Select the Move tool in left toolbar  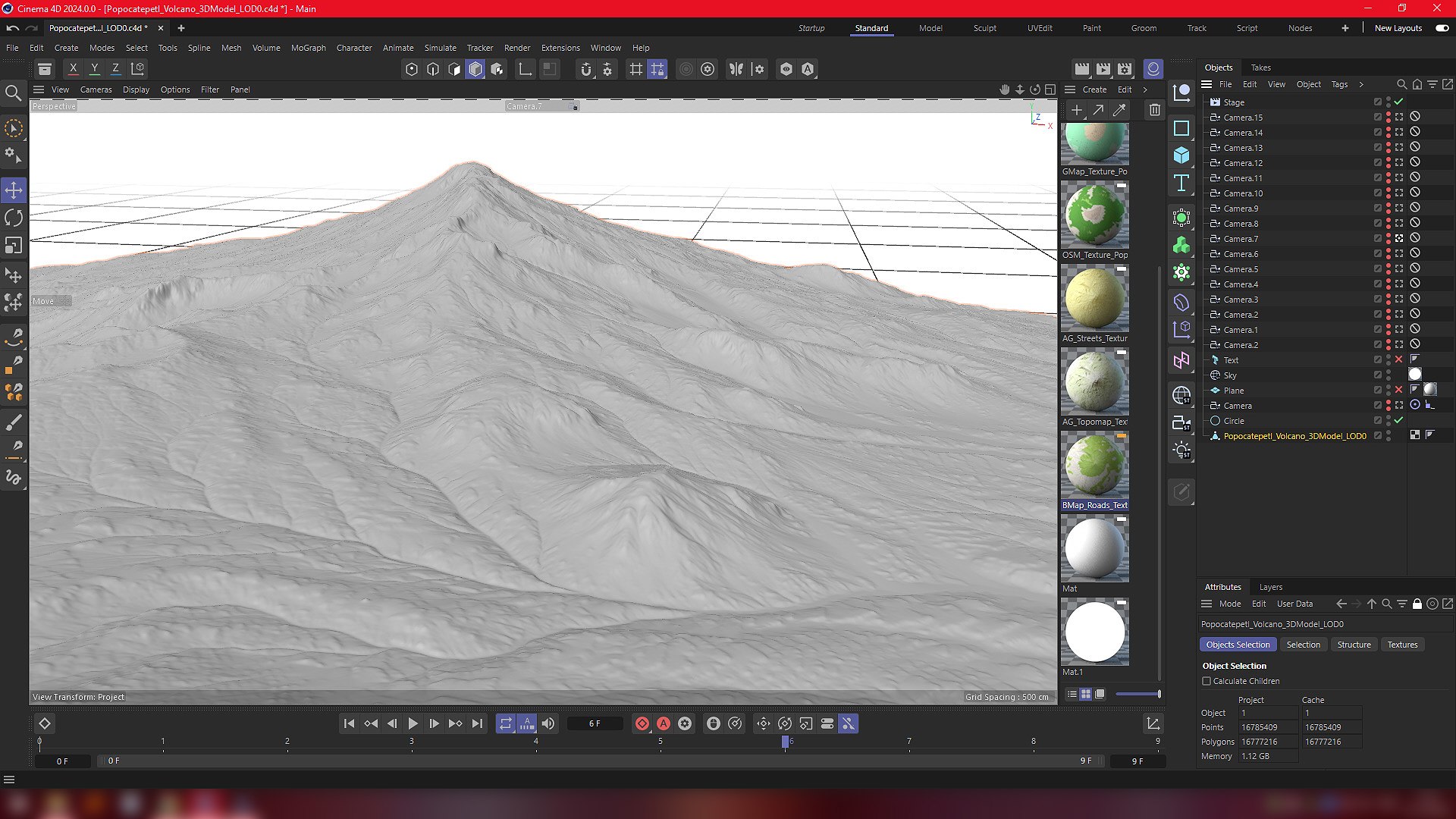(14, 190)
